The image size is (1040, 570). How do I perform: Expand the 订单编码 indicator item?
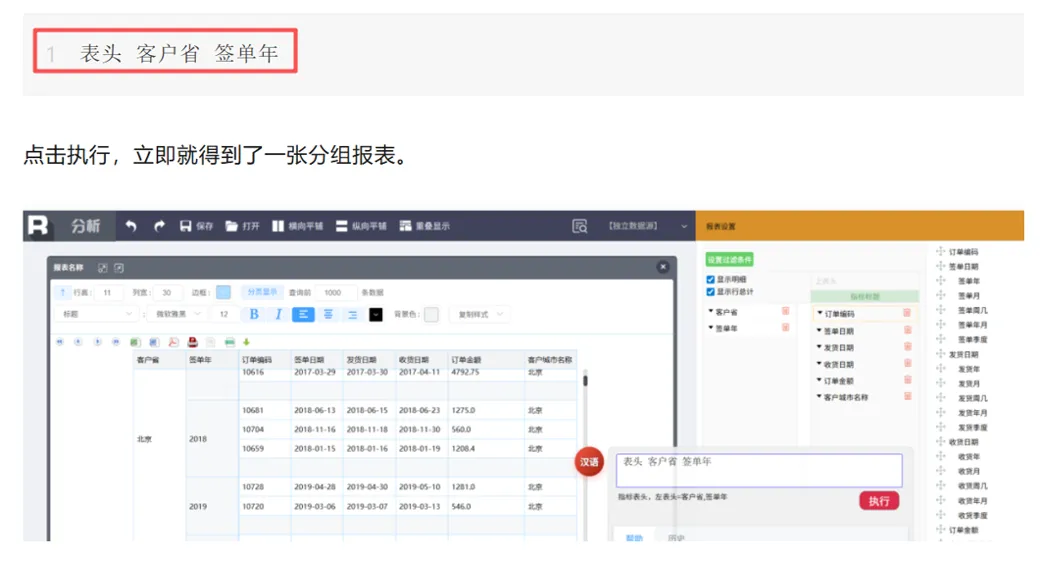click(x=819, y=313)
